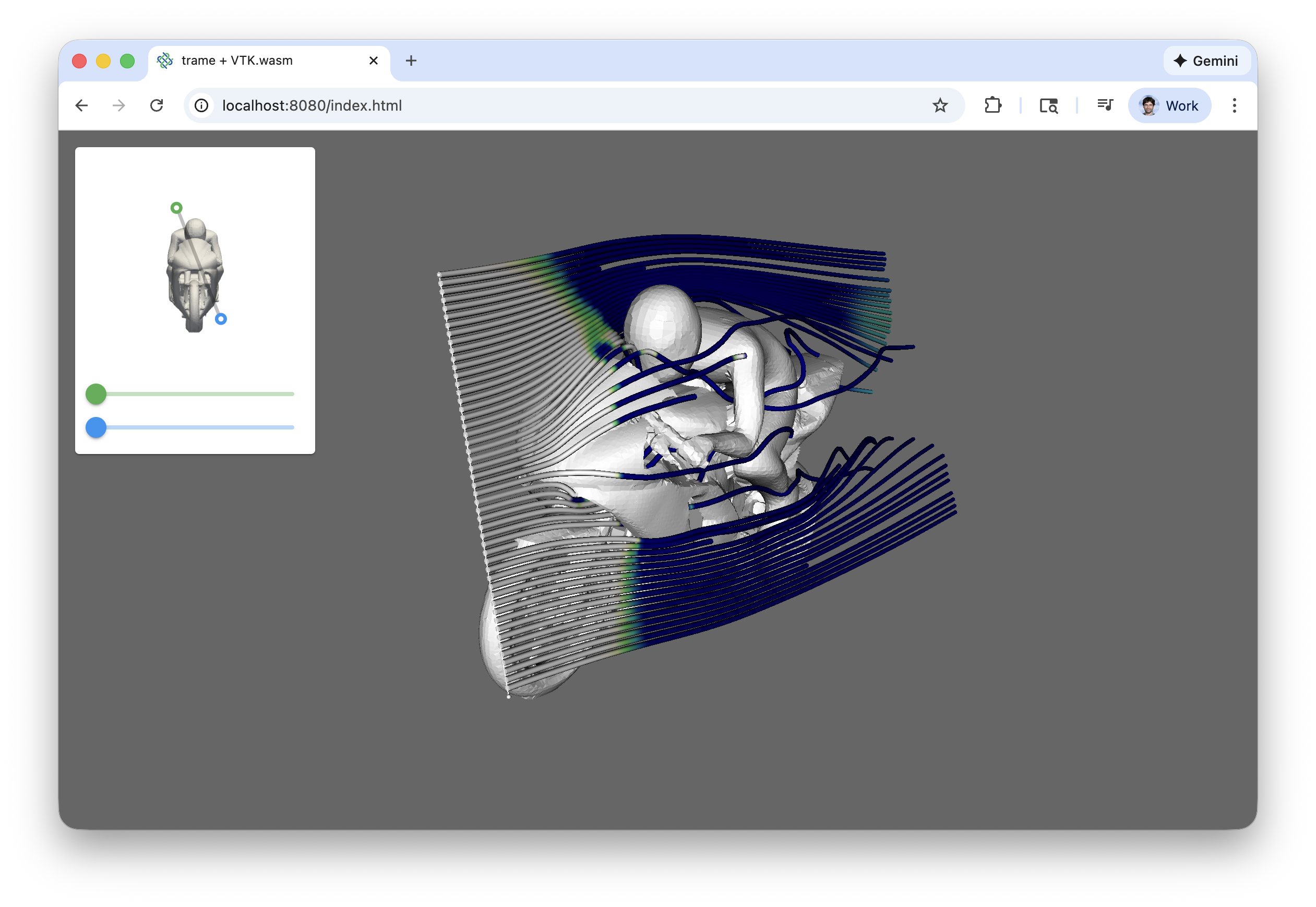Screen dimensions: 1316x907
Task: Open the Work profile menu
Action: [1169, 106]
